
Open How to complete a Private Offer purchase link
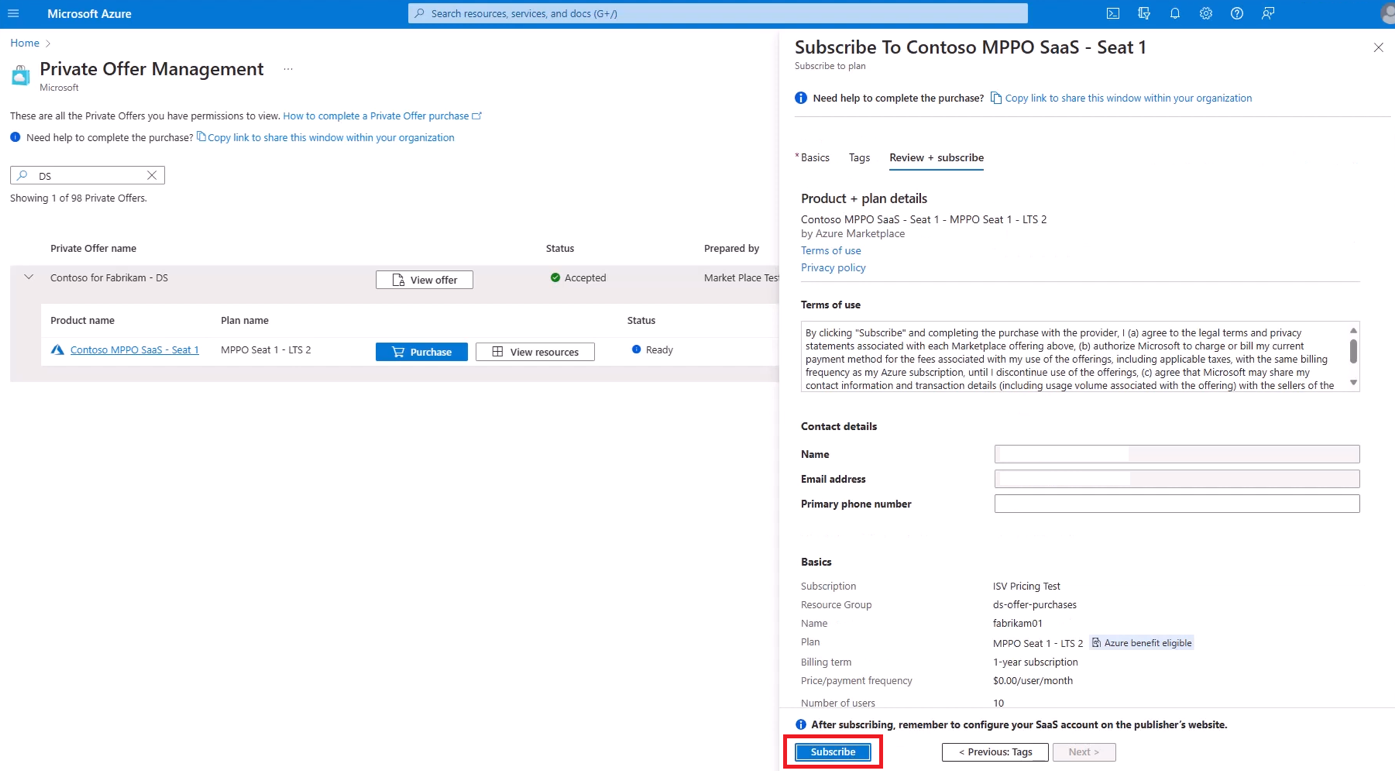coord(382,116)
